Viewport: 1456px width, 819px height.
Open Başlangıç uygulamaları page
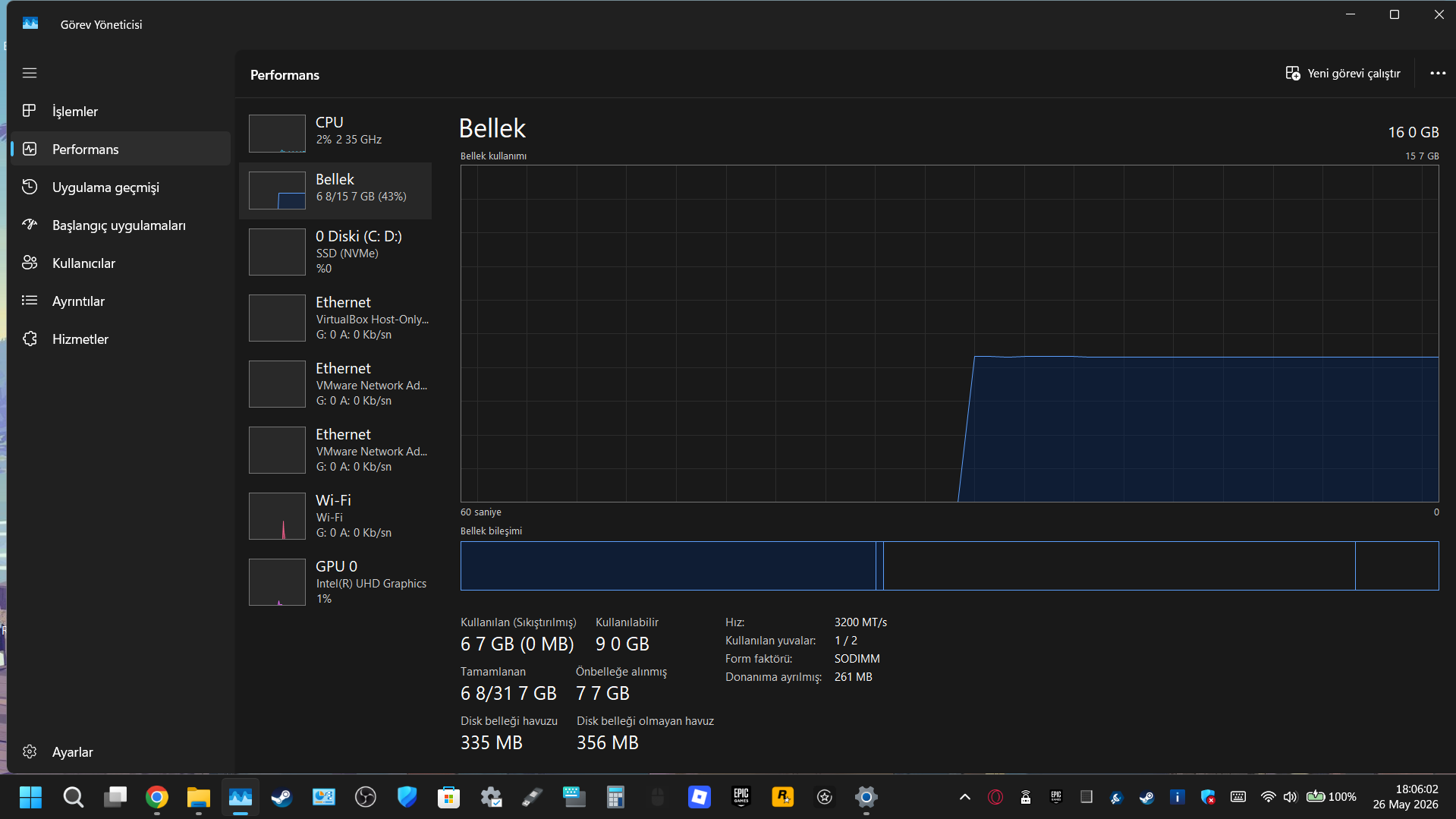click(x=121, y=225)
